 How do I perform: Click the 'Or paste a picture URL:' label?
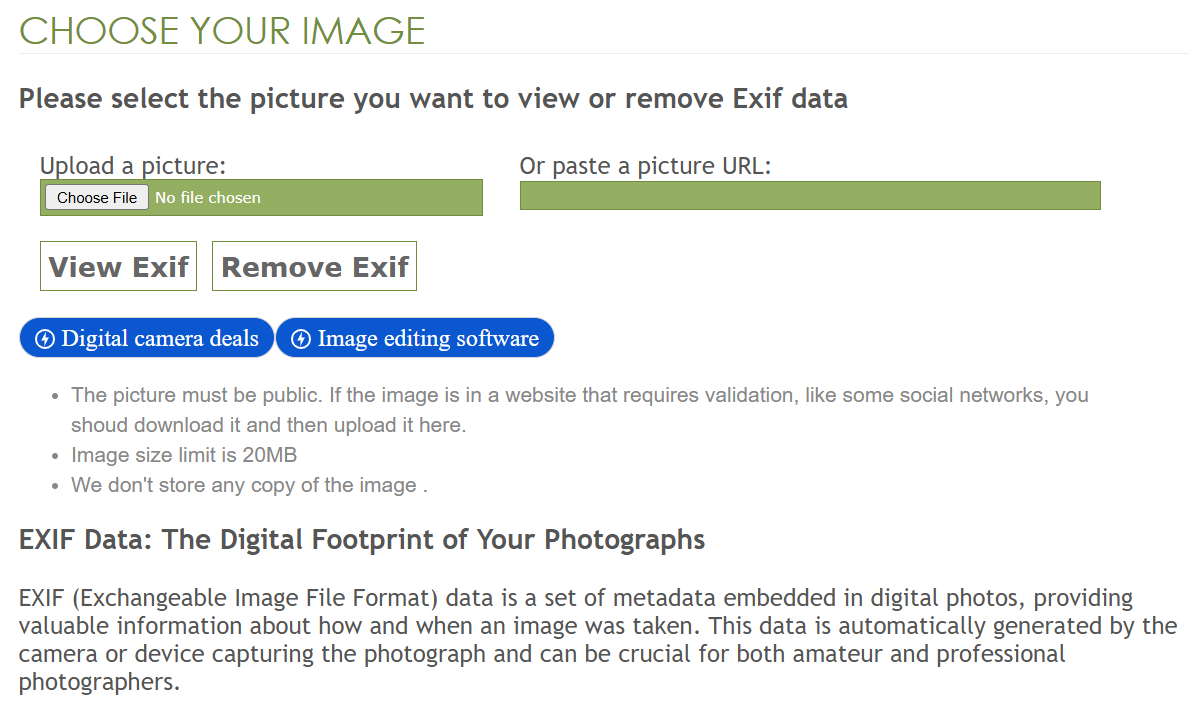pos(645,166)
